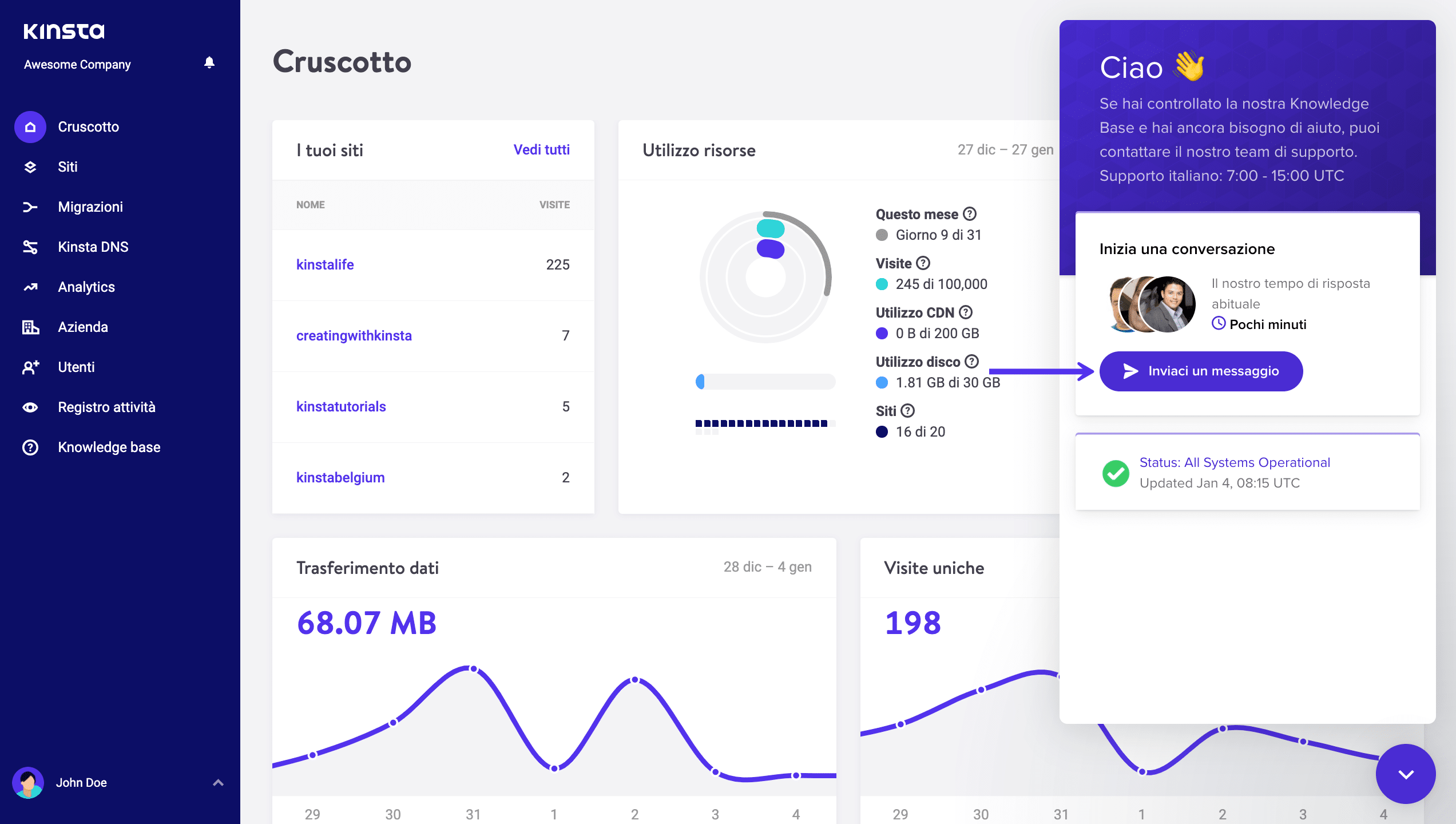Click the Analytics trend icon

click(30, 287)
